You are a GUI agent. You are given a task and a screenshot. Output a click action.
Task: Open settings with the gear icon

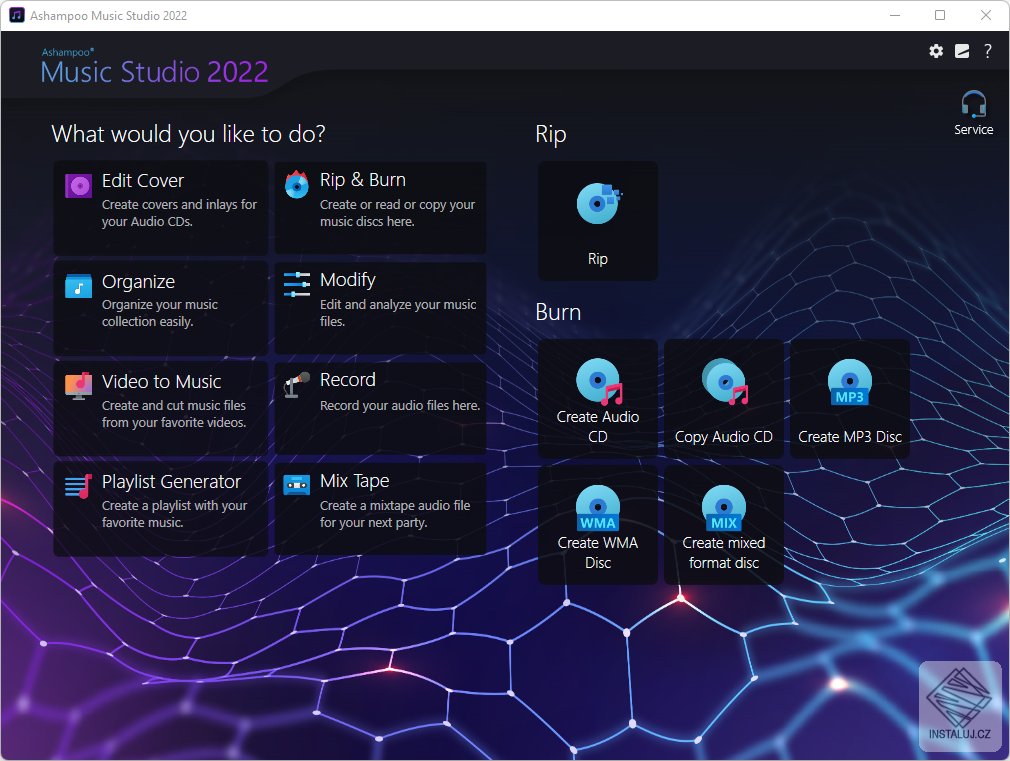[x=936, y=51]
